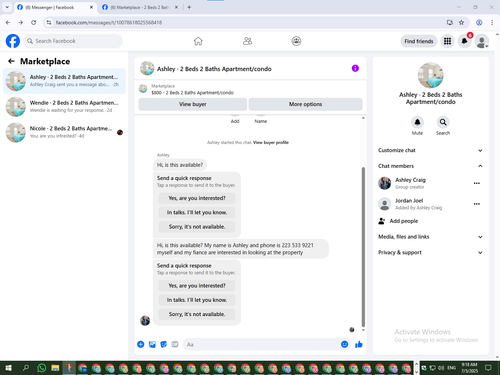Open Ashley's group avatar in the right panel
The height and width of the screenshot is (375, 500).
pyautogui.click(x=430, y=75)
